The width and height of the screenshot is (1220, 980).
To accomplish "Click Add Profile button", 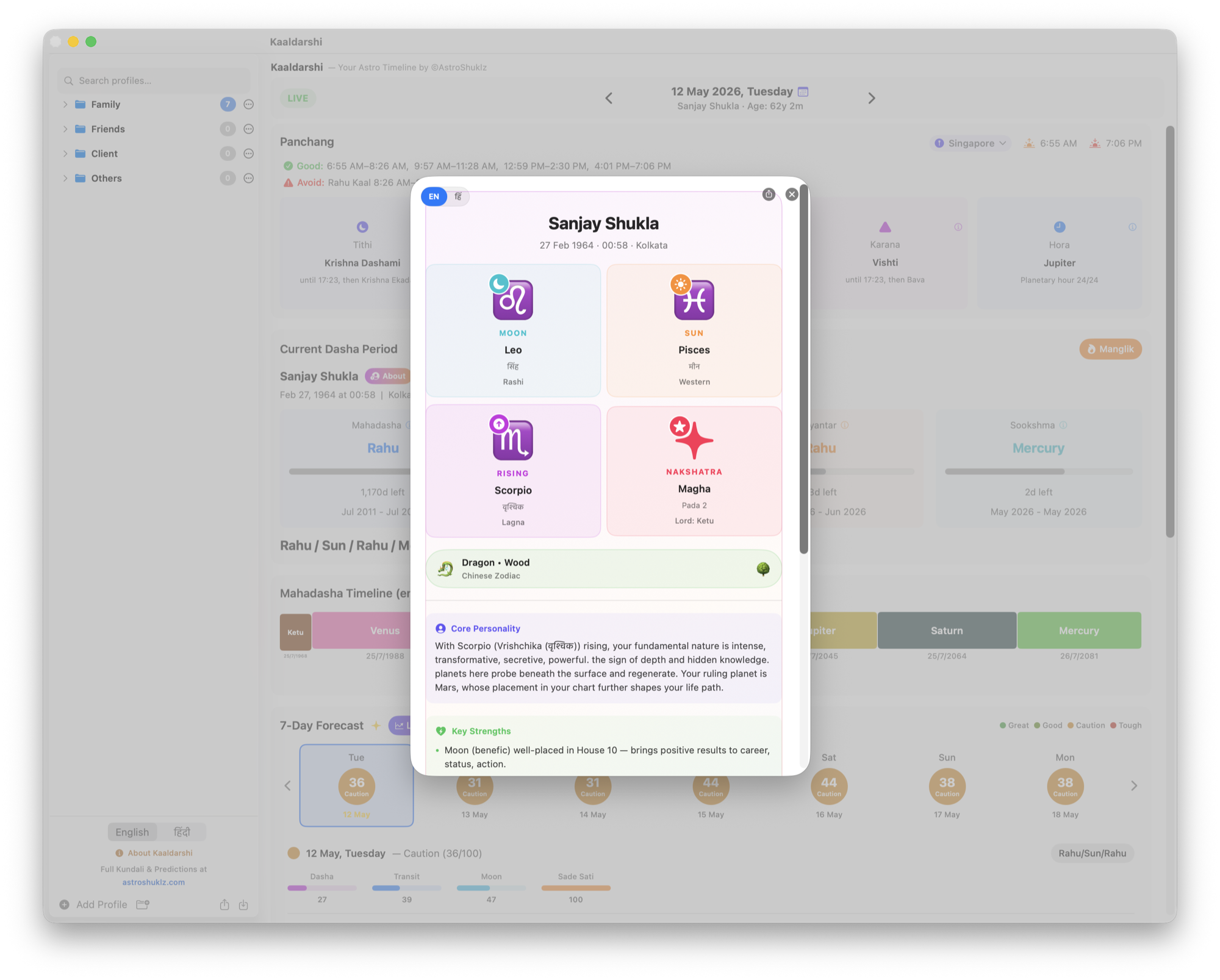I will pyautogui.click(x=93, y=904).
